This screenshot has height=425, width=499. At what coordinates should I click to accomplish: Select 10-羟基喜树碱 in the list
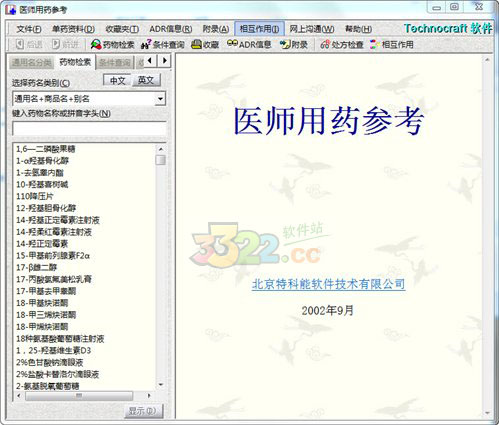[42, 184]
